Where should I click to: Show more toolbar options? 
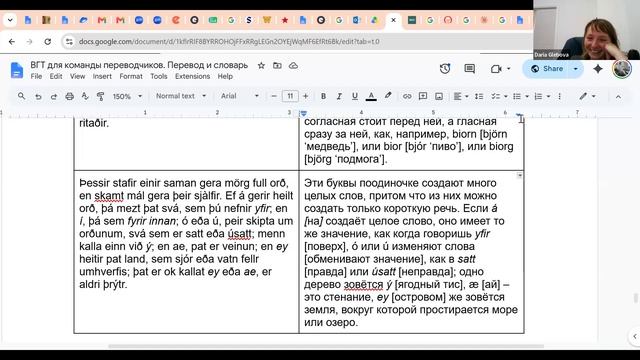coord(560,96)
